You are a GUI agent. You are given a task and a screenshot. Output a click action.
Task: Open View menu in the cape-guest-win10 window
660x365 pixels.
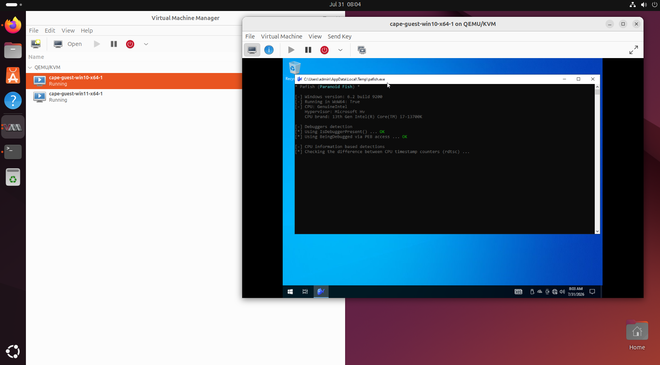tap(315, 37)
